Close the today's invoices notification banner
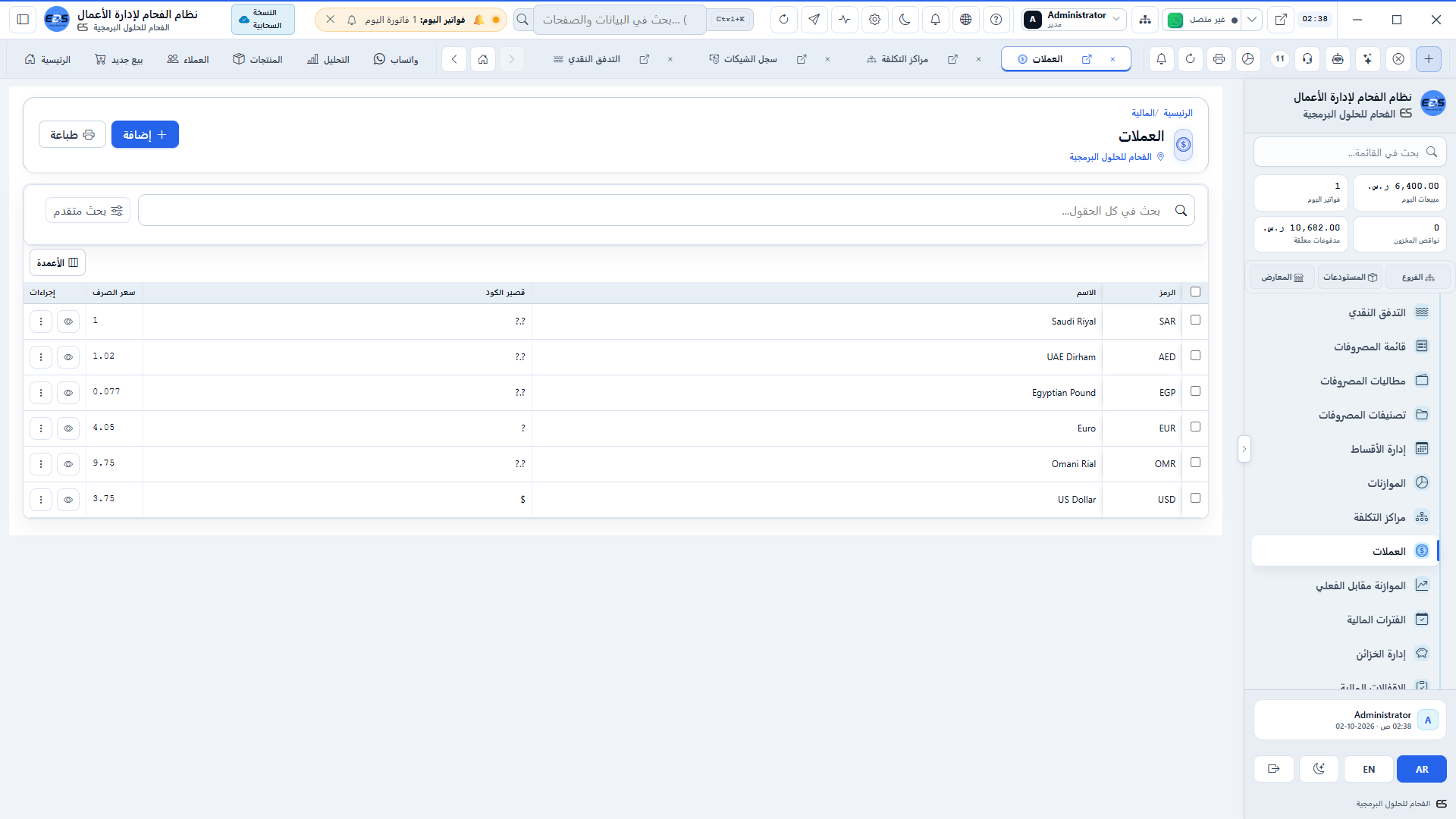This screenshot has height=819, width=1456. tap(330, 20)
